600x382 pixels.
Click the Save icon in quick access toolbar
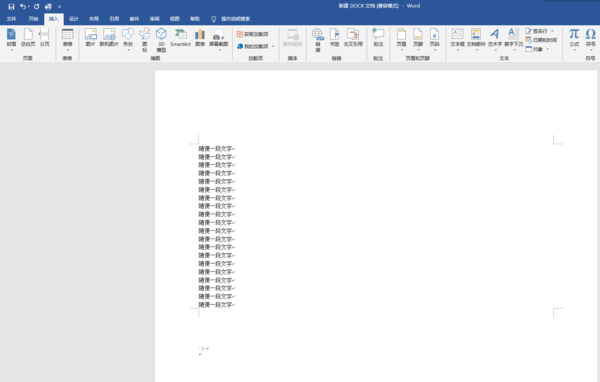pyautogui.click(x=11, y=7)
